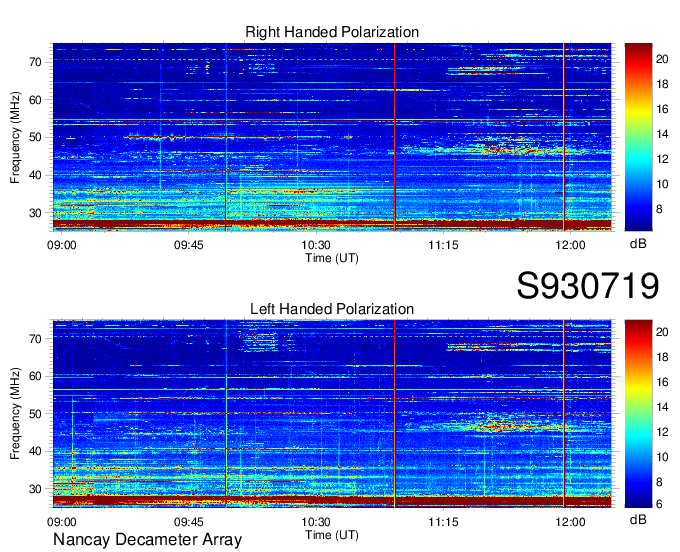
Task: Click the 14 value on Right Handed color bar
Action: (x=662, y=134)
